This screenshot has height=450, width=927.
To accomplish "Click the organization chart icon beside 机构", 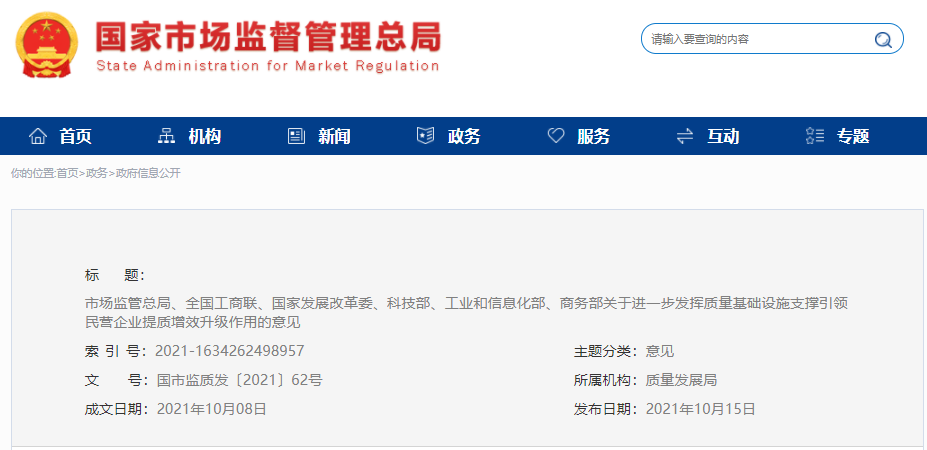I will point(166,136).
